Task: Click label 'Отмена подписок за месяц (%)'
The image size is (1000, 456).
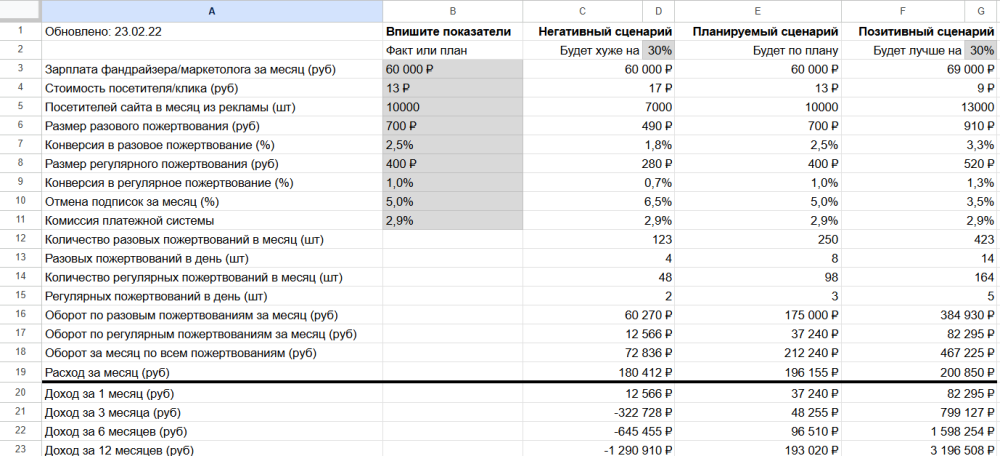Action: pyautogui.click(x=132, y=202)
